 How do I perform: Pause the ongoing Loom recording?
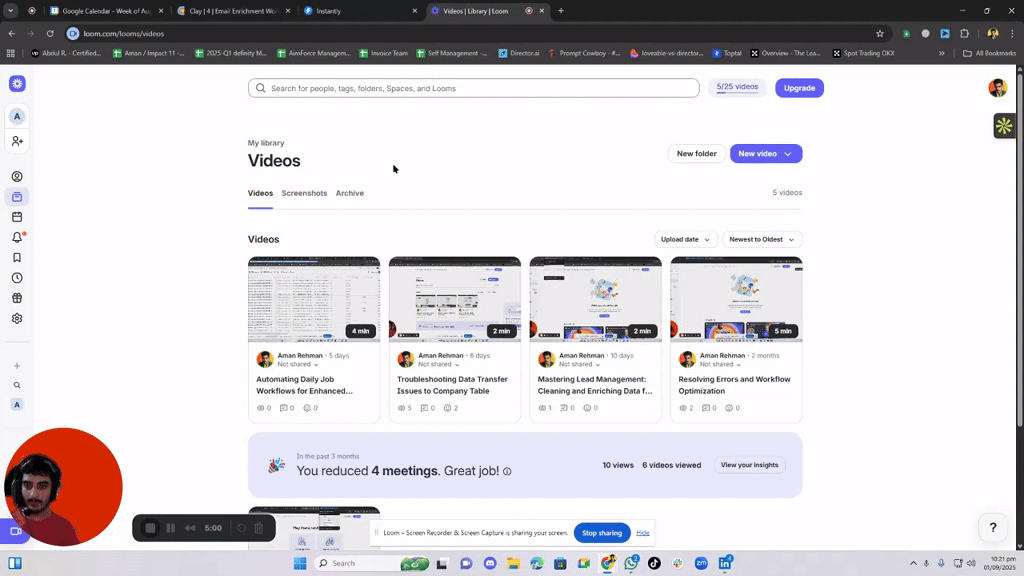click(170, 528)
